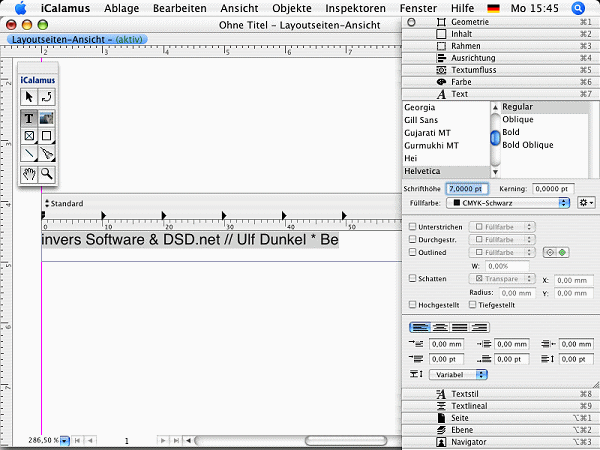Select the image frame tool

tap(47, 119)
